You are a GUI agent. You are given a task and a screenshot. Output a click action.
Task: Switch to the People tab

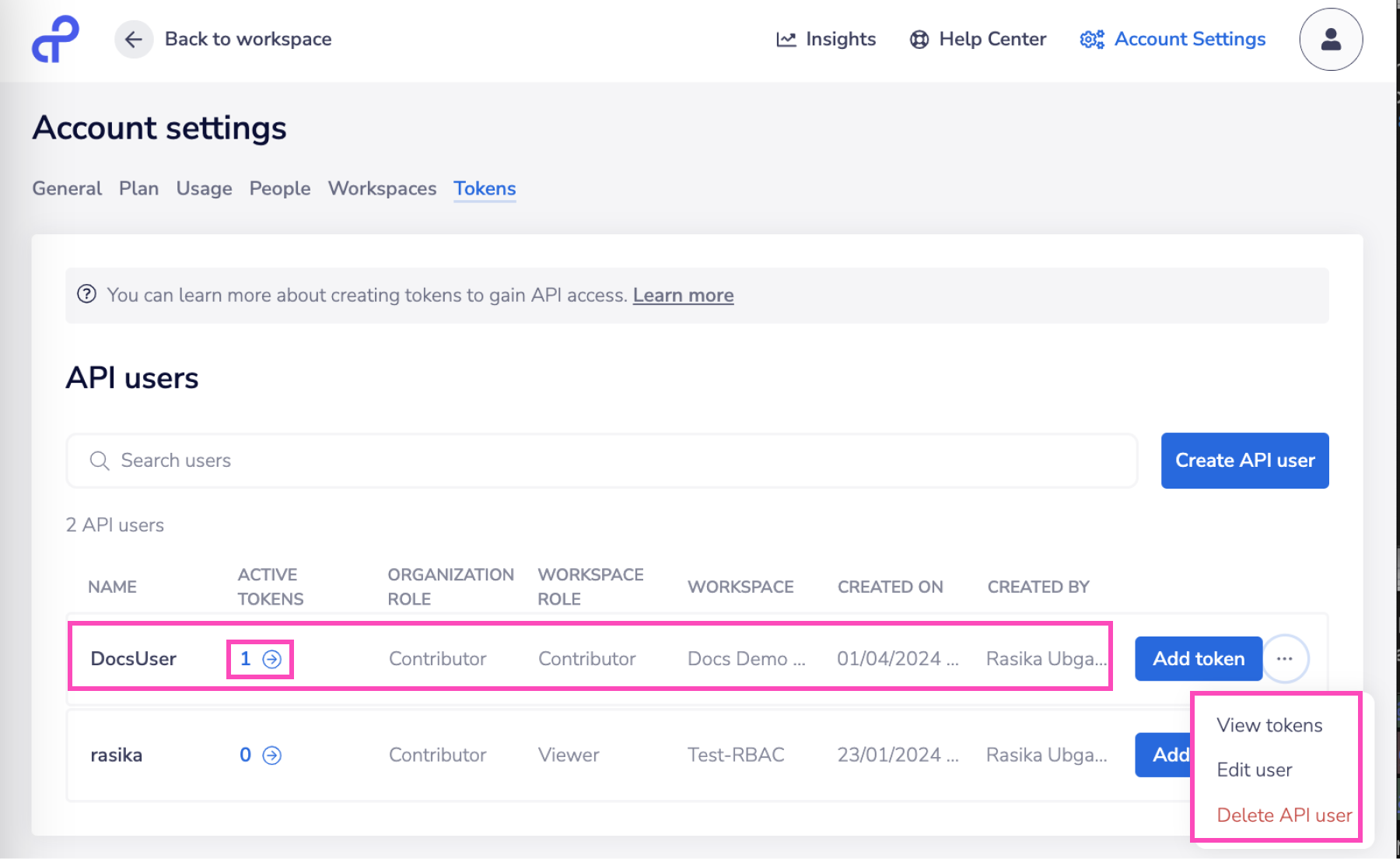coord(279,188)
